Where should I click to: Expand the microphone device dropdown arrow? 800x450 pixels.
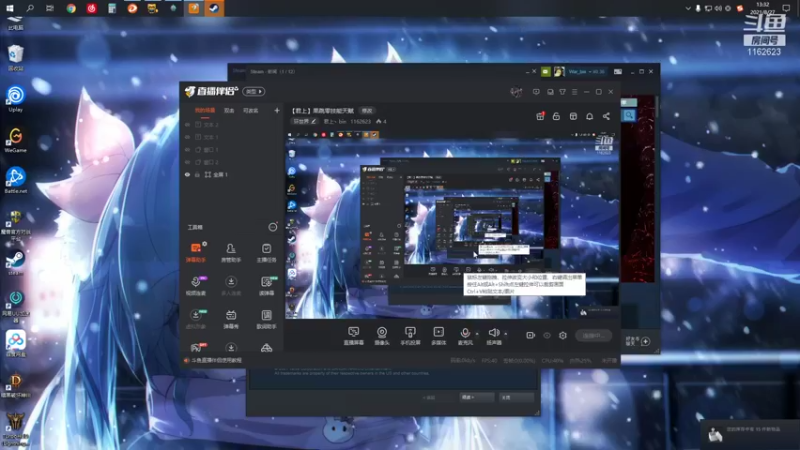477,334
